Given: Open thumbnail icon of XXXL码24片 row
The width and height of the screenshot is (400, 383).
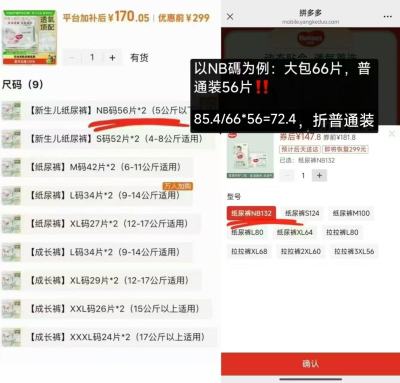Looking at the screenshot, I should (11, 337).
